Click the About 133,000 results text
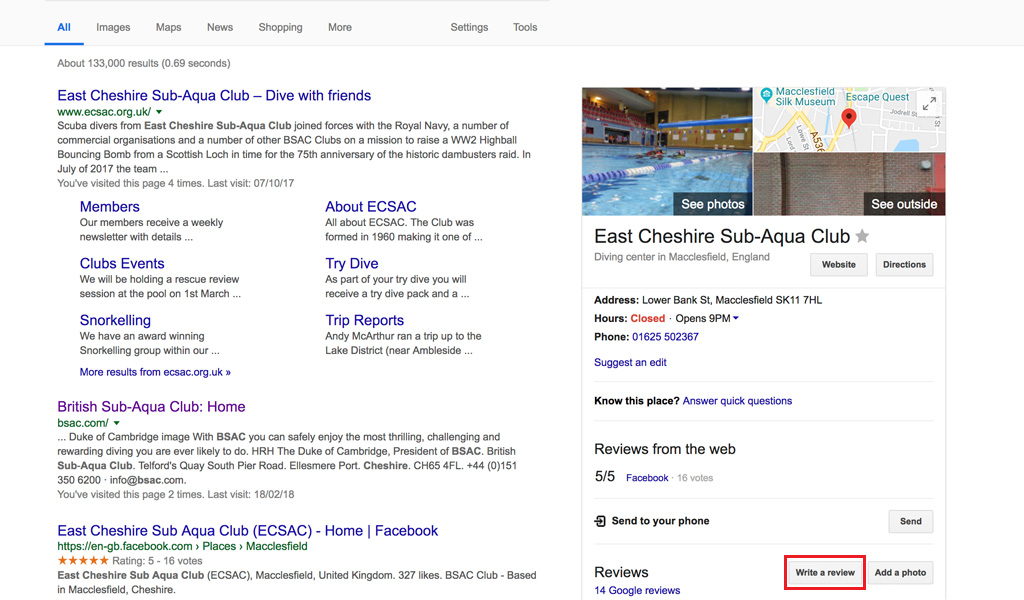Screen dimensions: 1024x600 pyautogui.click(x=144, y=63)
